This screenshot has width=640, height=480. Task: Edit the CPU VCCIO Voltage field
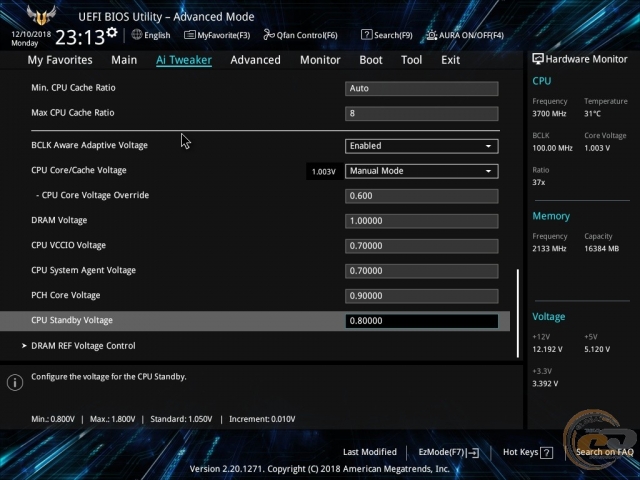click(x=422, y=246)
